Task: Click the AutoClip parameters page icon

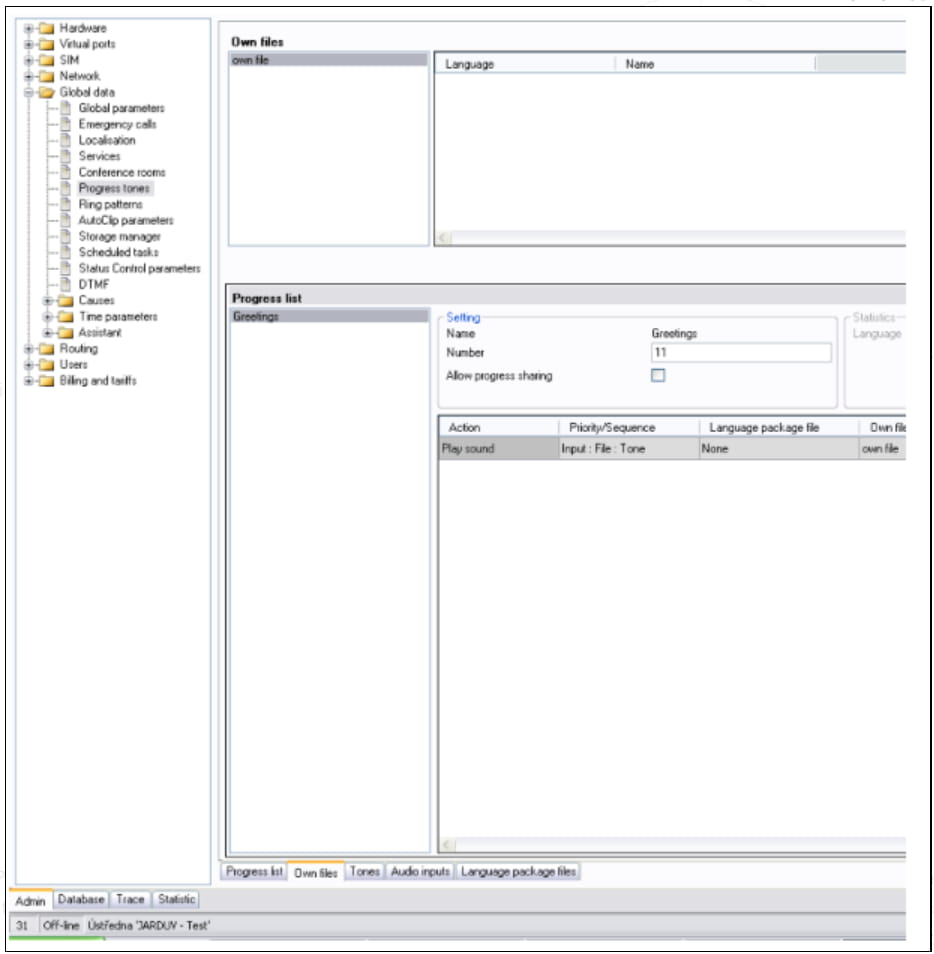Action: 66,220
